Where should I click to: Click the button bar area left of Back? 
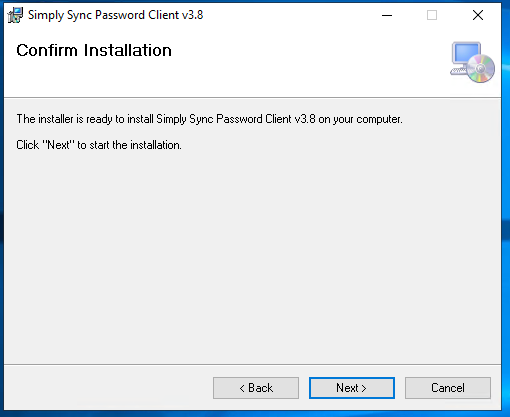(x=107, y=388)
